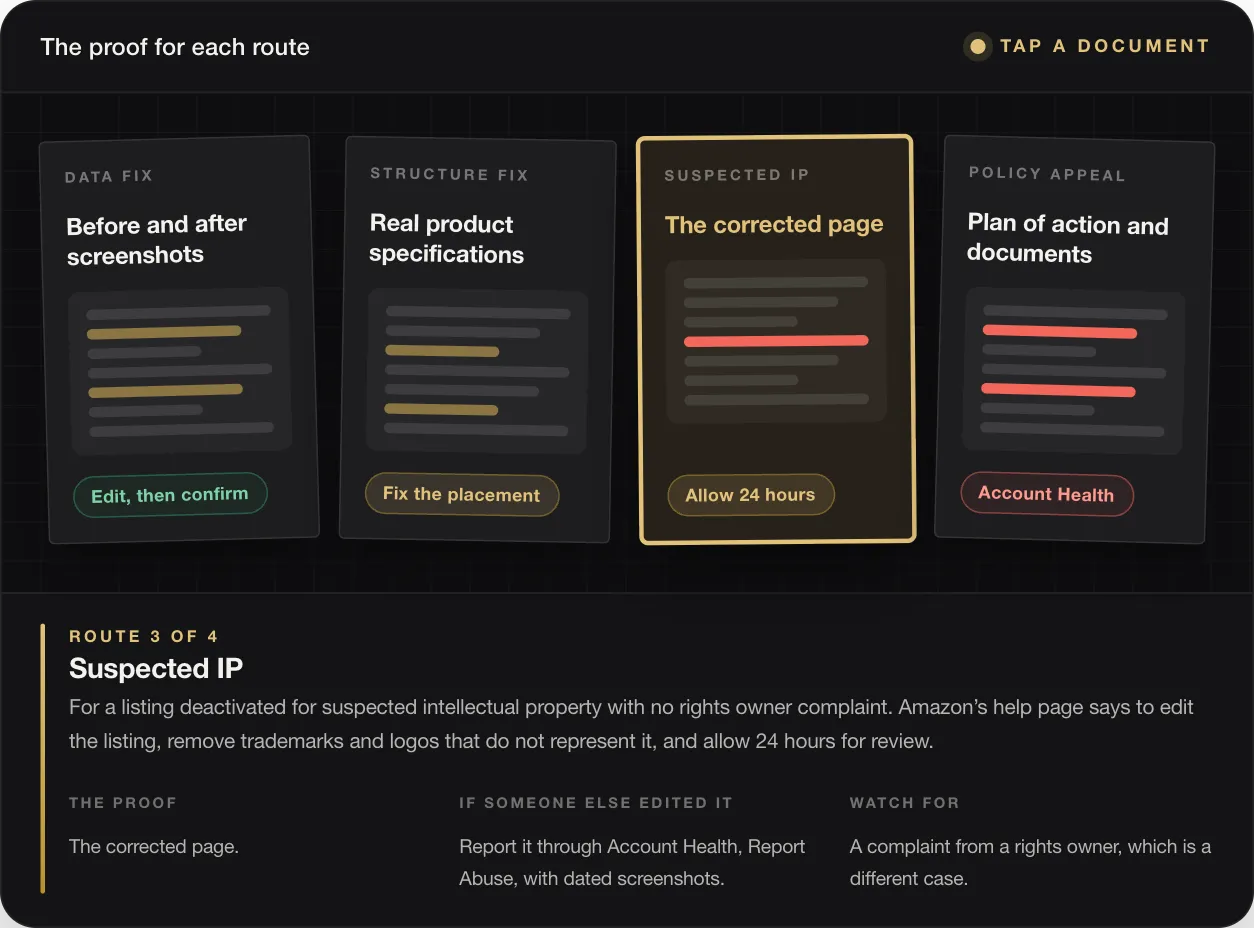Click the red 'Account Health' pill
The width and height of the screenshot is (1254, 928).
tap(1046, 494)
